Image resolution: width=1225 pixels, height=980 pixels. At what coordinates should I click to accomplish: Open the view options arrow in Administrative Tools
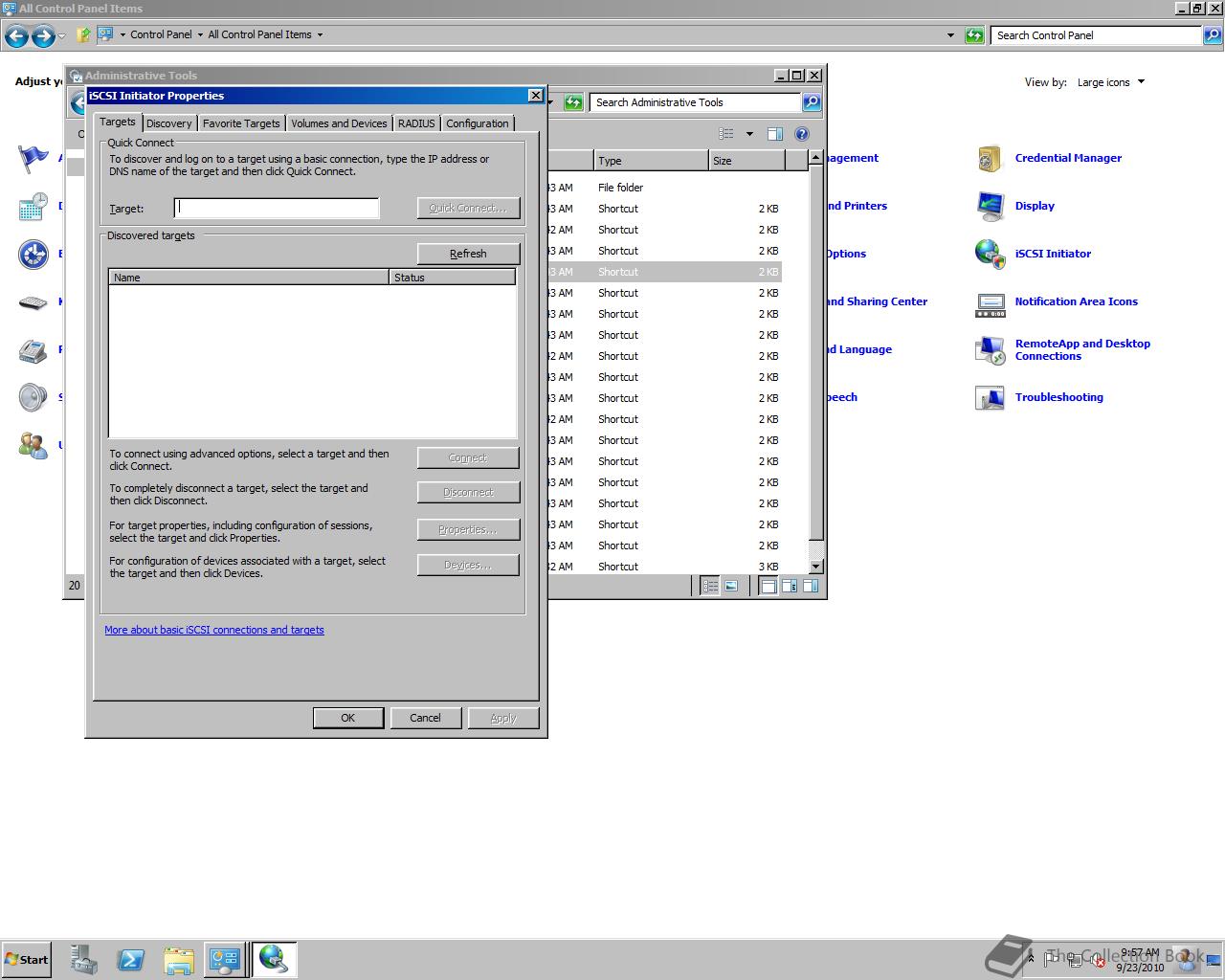point(749,134)
